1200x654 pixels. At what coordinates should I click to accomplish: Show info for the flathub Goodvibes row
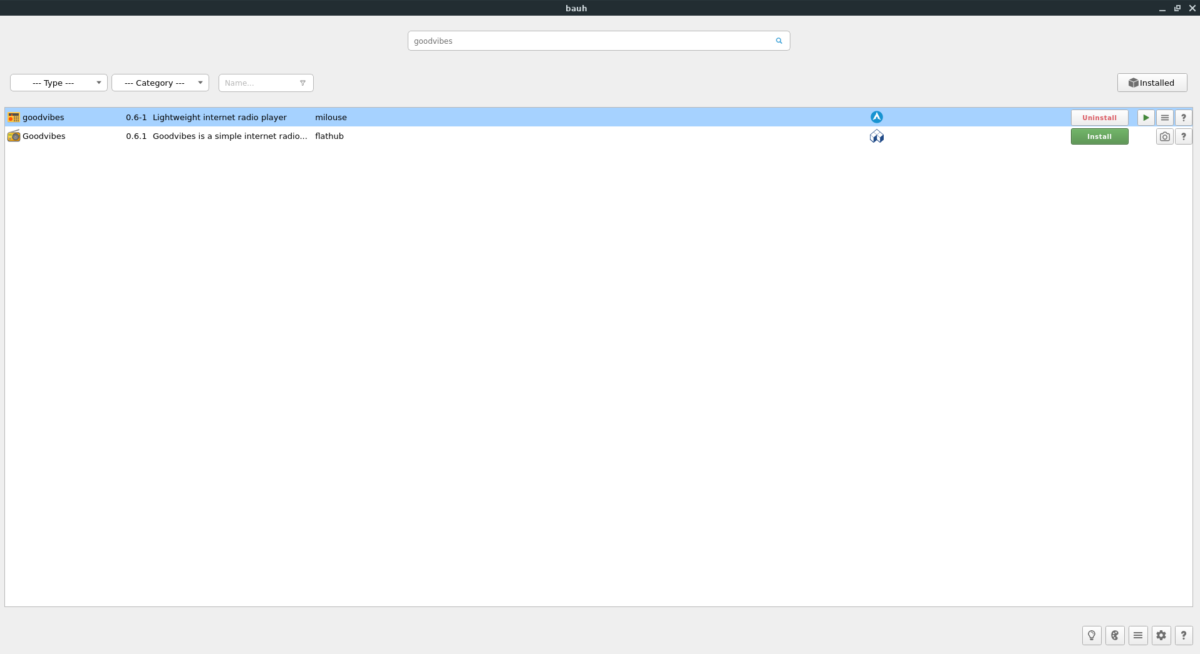click(1184, 137)
